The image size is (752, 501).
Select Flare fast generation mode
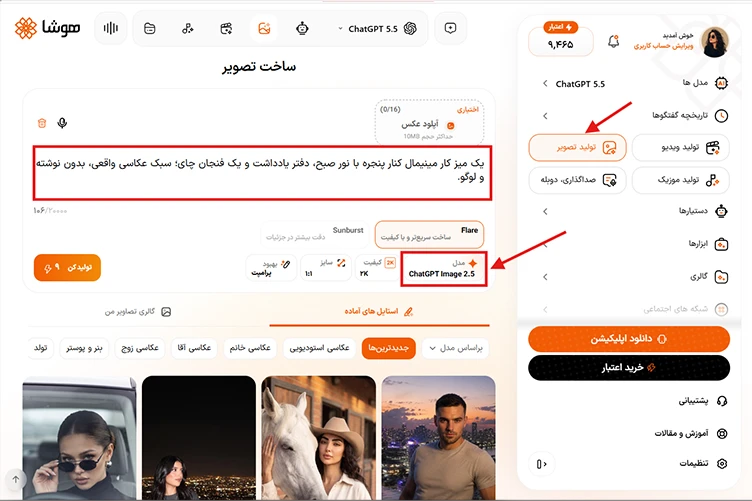[x=429, y=234]
